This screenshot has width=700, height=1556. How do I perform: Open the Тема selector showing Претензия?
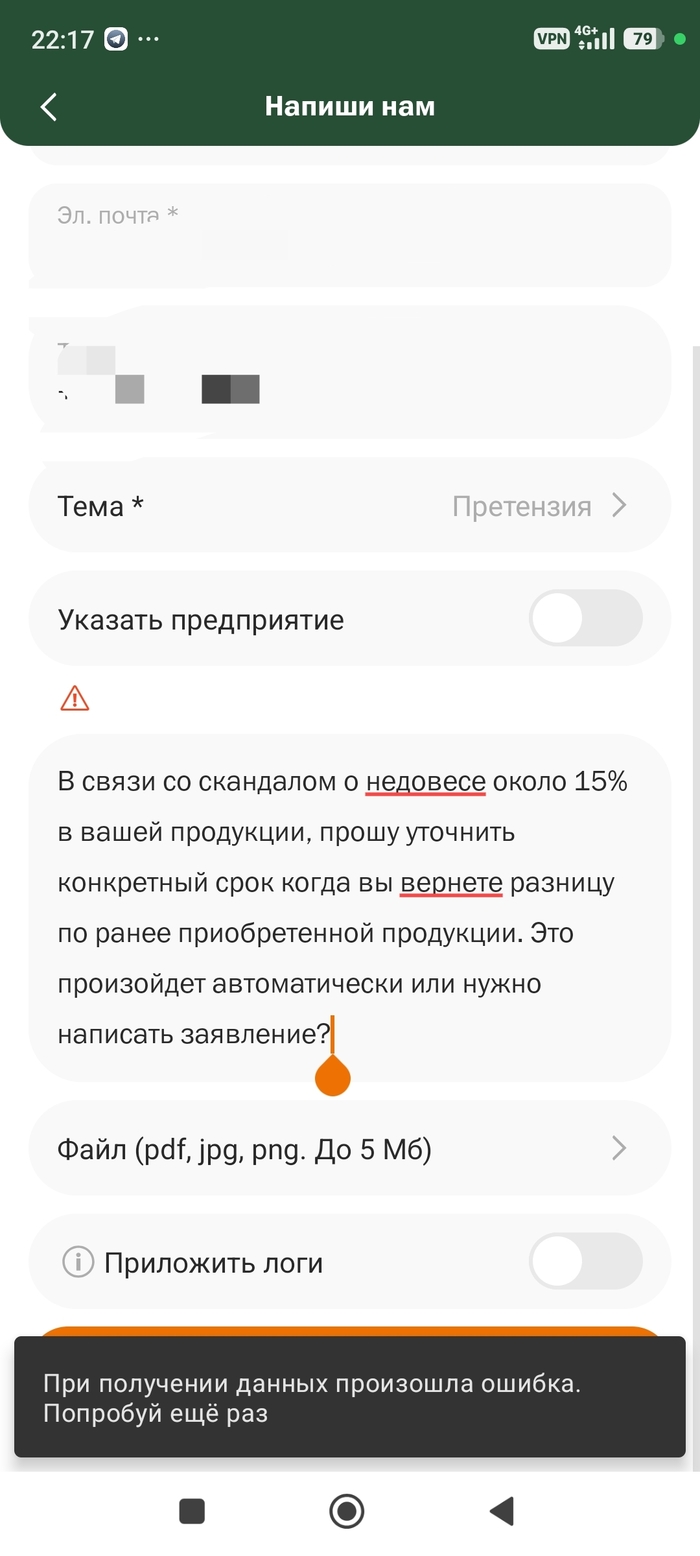pos(350,506)
